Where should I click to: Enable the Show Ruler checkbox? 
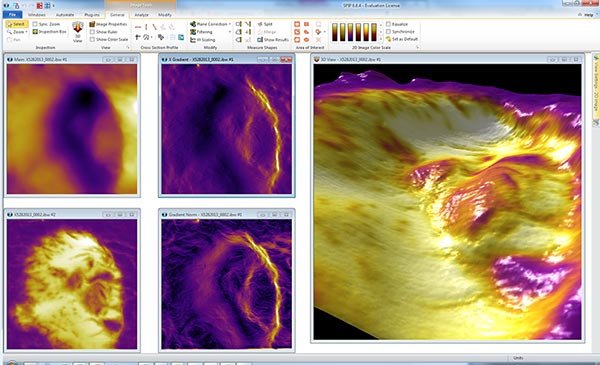click(92, 32)
